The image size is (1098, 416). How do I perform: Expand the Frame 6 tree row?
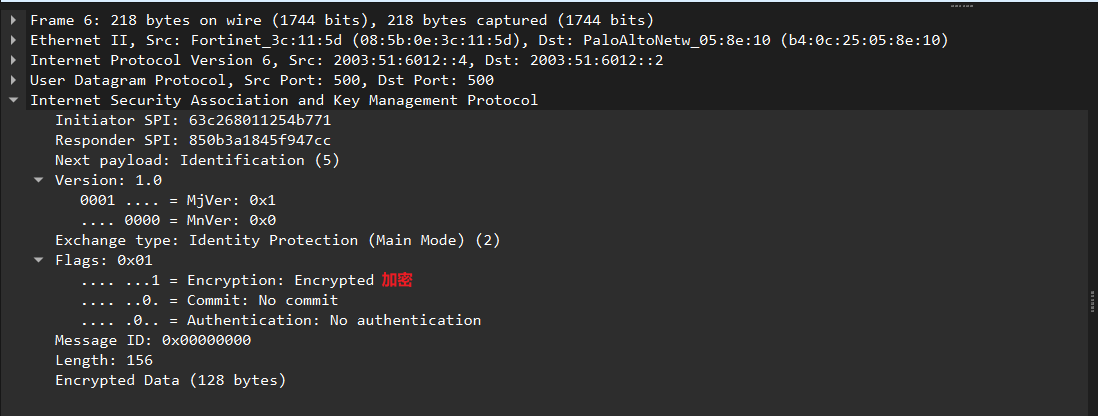(13, 20)
